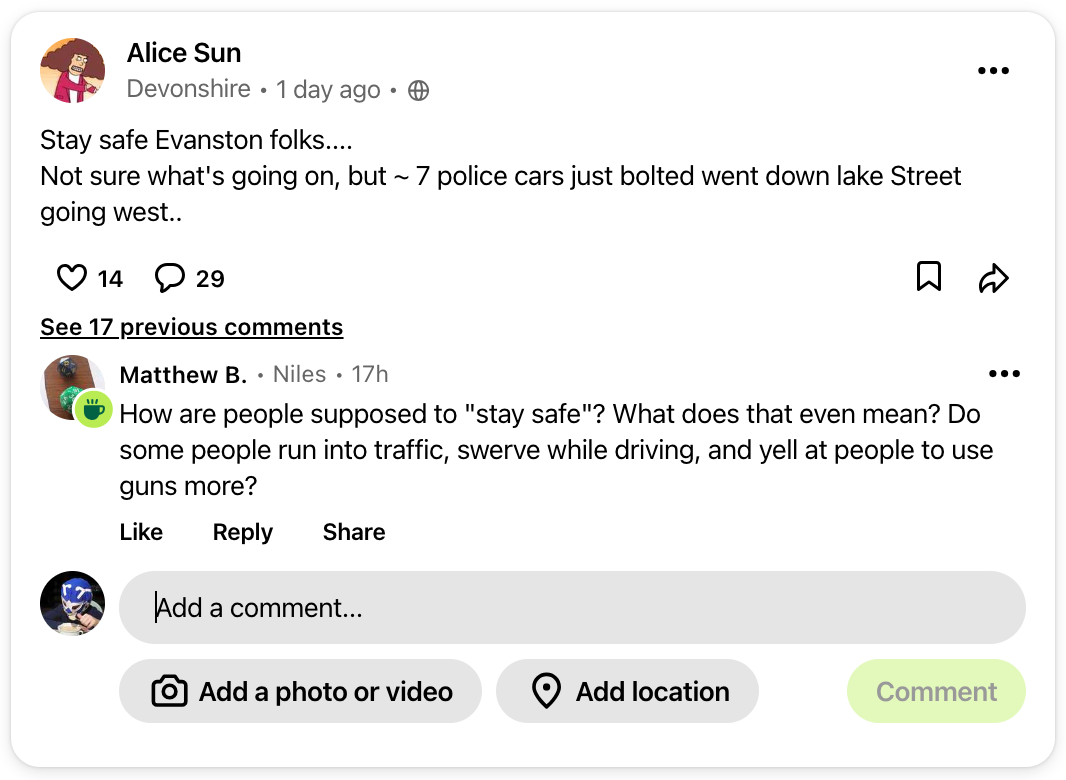The width and height of the screenshot is (1066, 780).
Task: Click the globe visibility icon
Action: (x=419, y=90)
